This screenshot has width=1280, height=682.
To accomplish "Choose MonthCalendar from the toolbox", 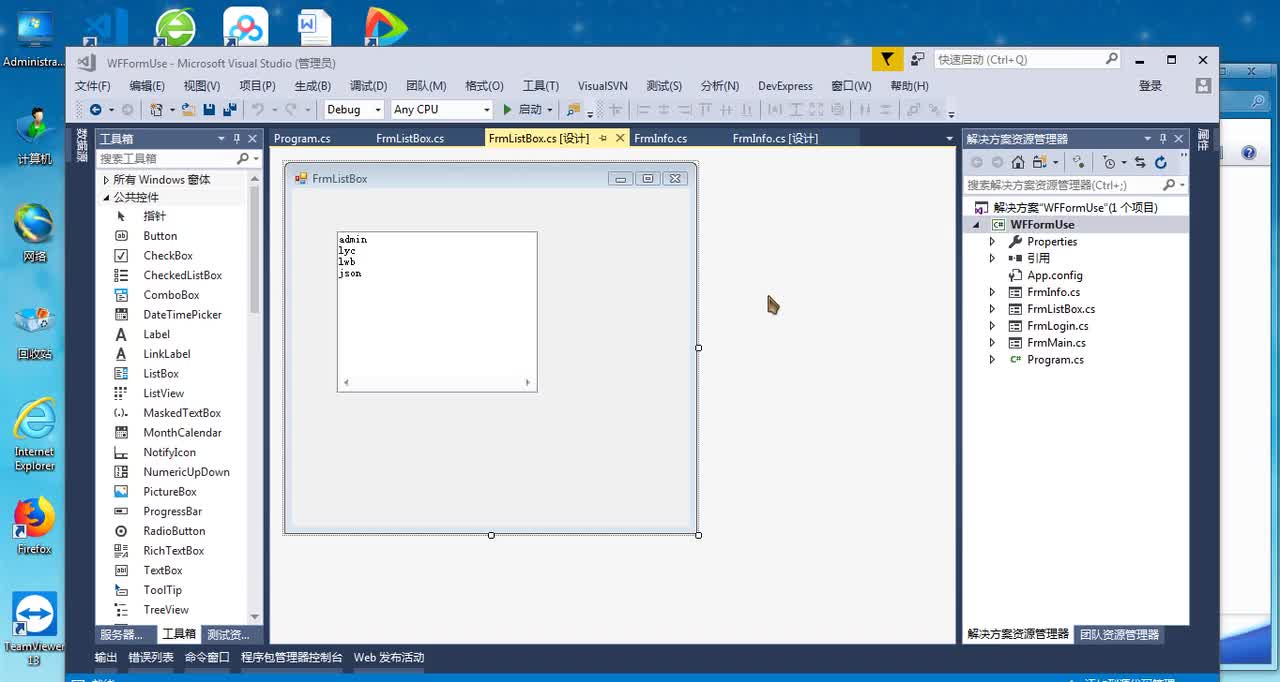I will click(x=182, y=433).
